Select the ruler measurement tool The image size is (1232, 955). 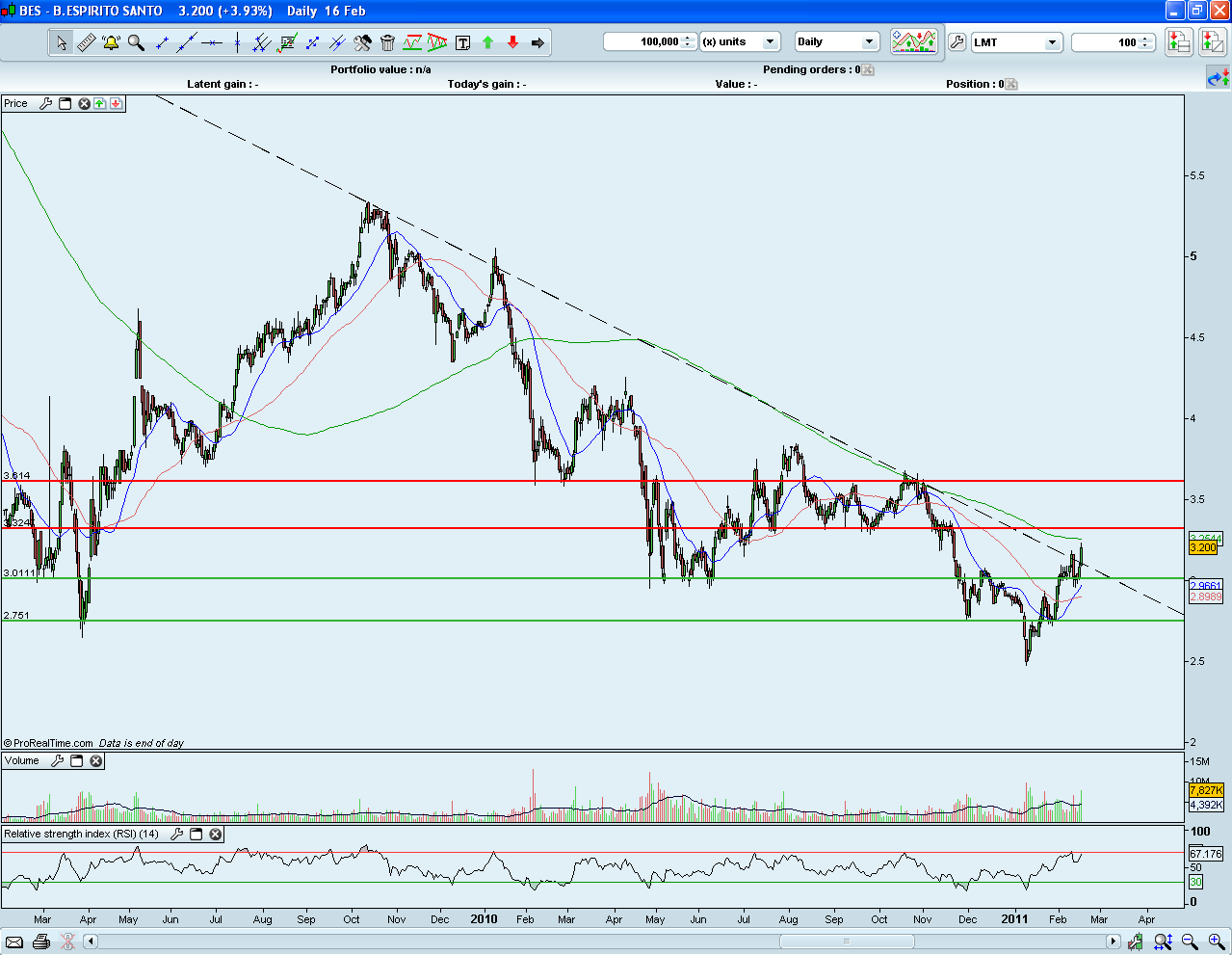pos(86,42)
